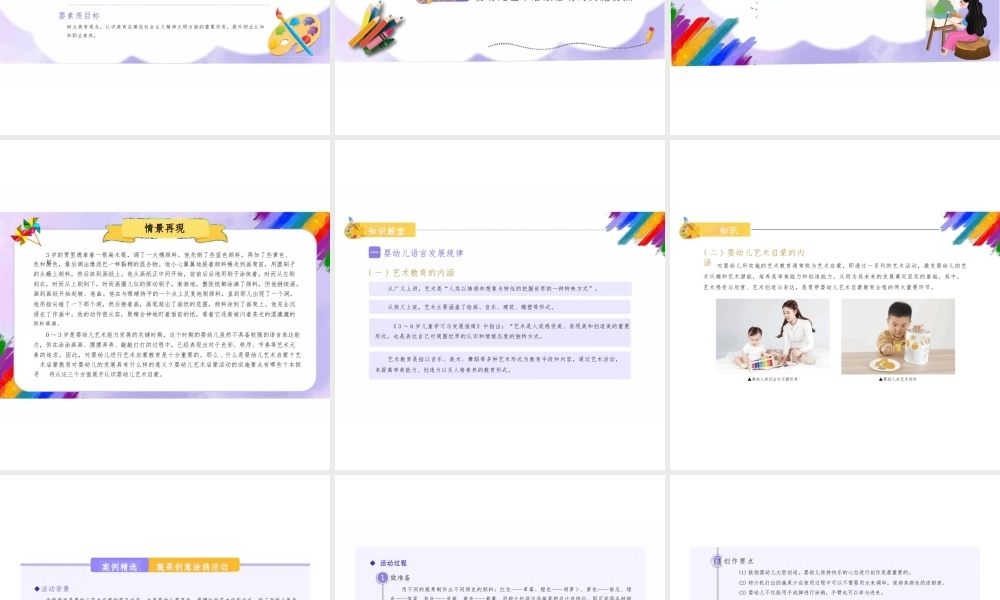Click the palette icon beside 知识殿堂
The height and width of the screenshot is (600, 1000).
click(354, 228)
